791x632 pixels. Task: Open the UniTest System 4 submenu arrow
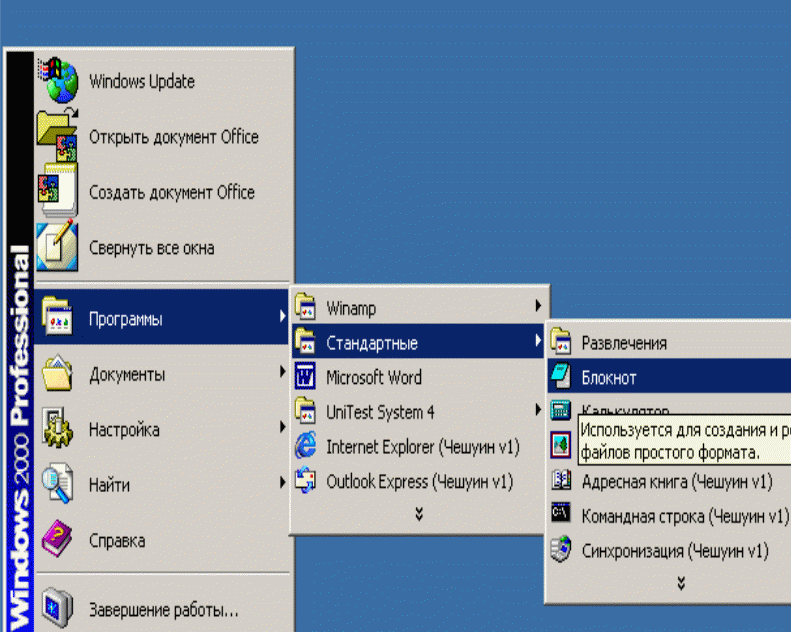pos(538,412)
